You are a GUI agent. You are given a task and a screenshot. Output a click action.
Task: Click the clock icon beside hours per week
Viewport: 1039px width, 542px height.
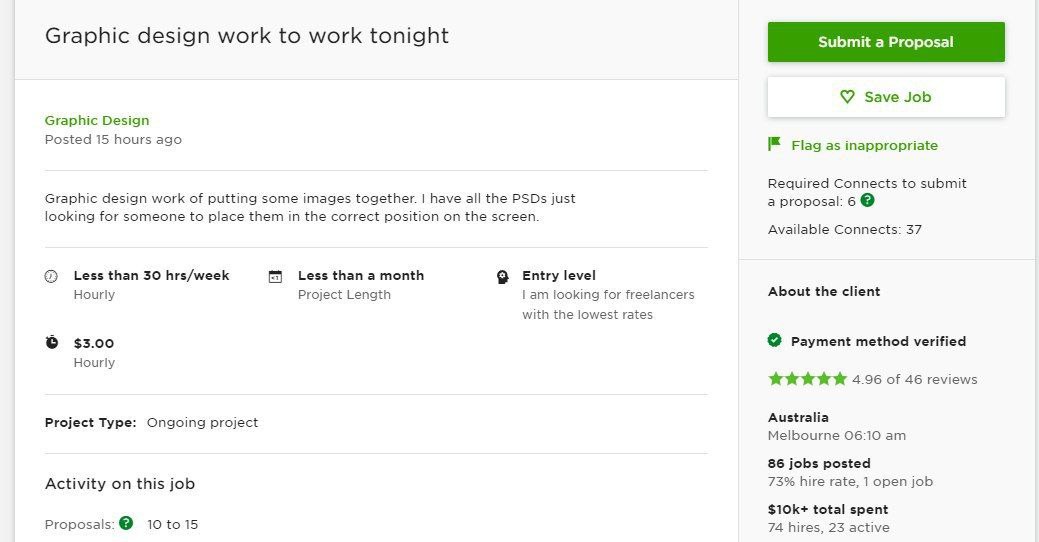pyautogui.click(x=51, y=276)
